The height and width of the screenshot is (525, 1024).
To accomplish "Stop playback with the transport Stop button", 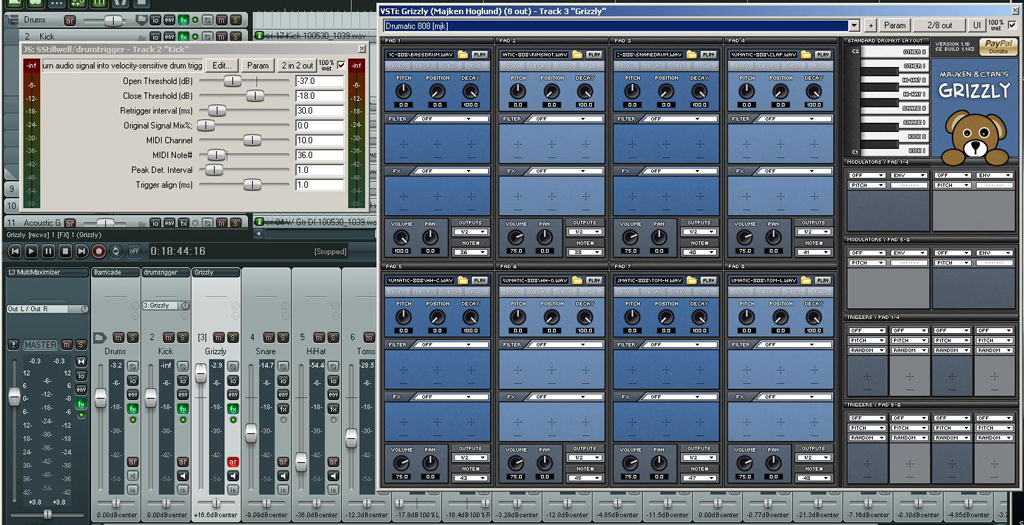I will point(65,251).
